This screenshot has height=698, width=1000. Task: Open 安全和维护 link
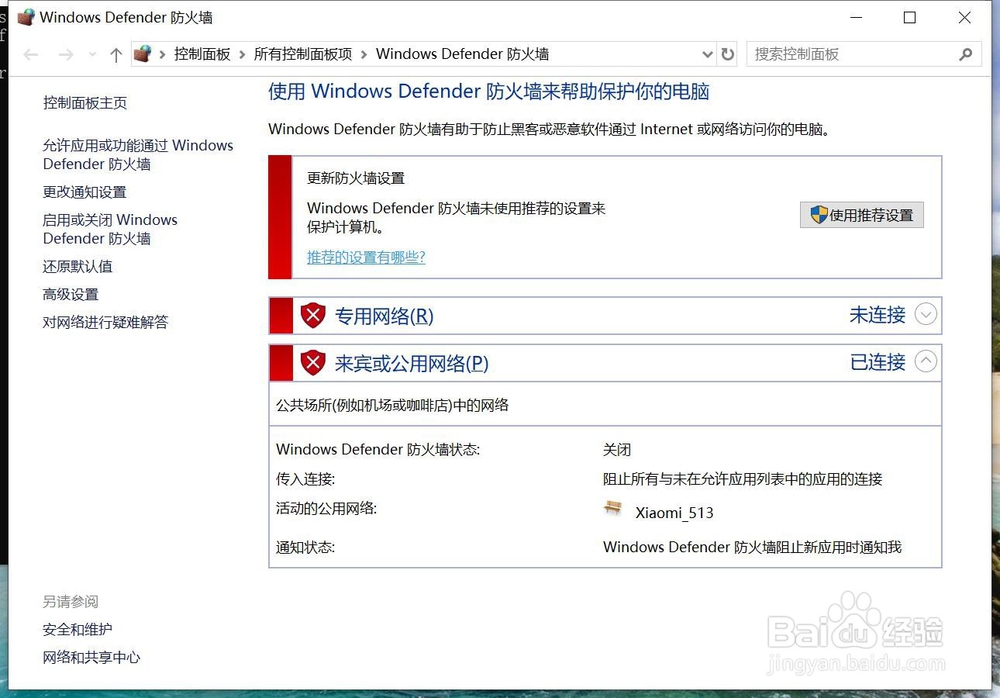[x=78, y=630]
